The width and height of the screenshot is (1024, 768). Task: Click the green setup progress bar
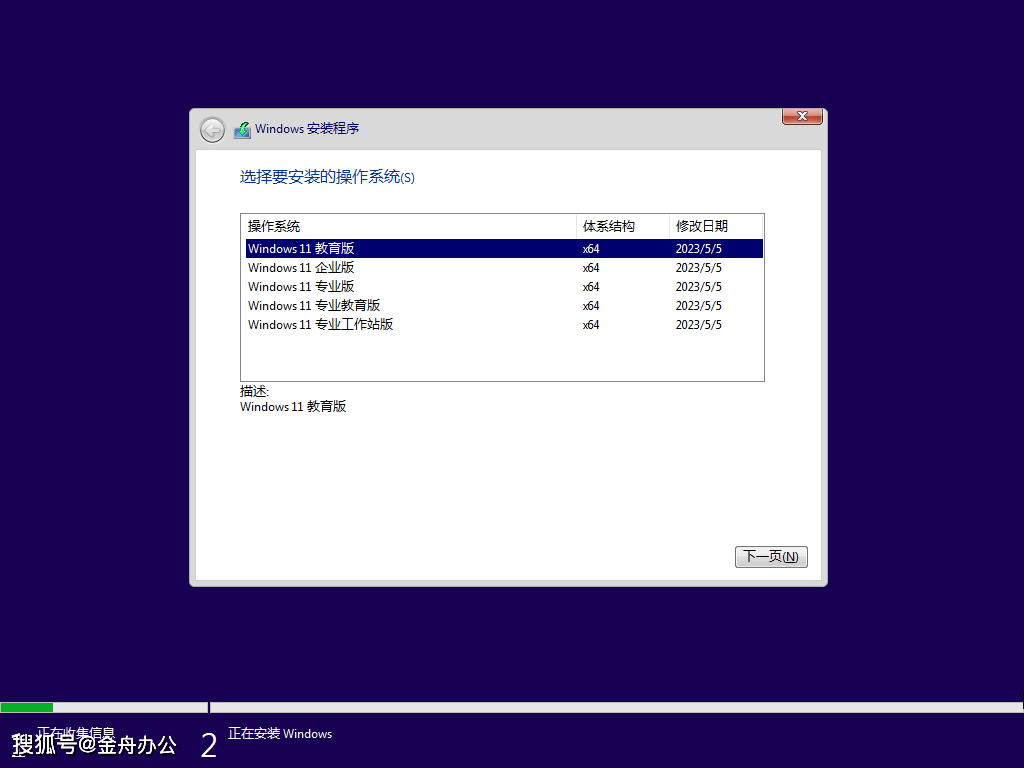pos(27,707)
